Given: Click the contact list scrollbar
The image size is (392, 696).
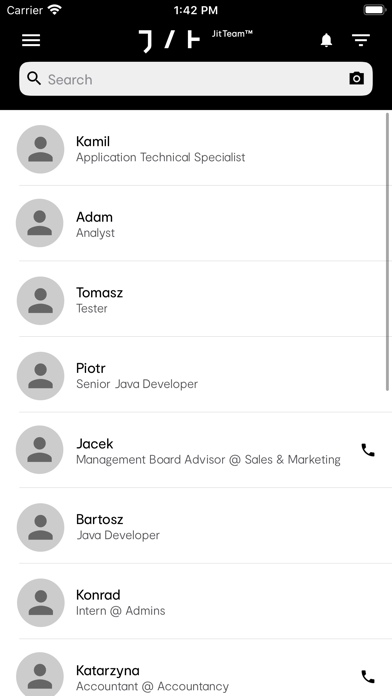Looking at the screenshot, I should point(388,252).
